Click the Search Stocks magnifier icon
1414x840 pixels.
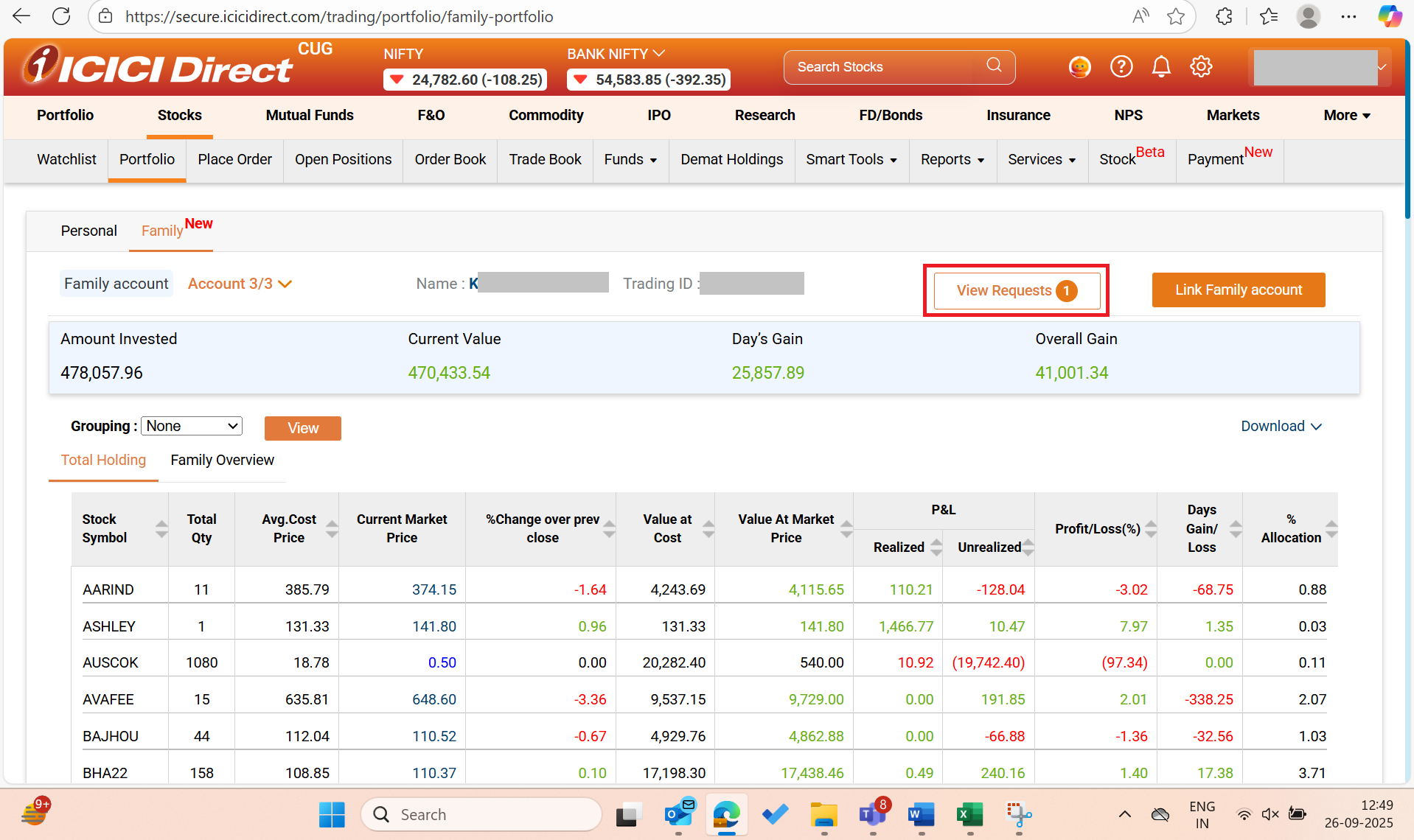pyautogui.click(x=994, y=66)
